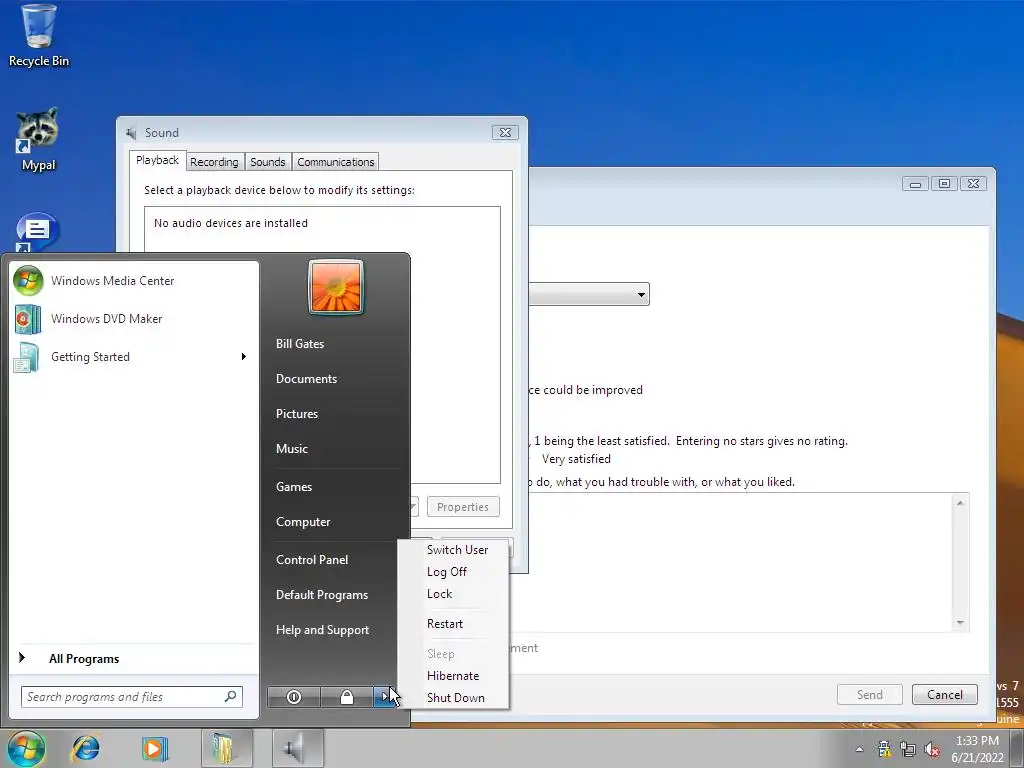Click the magnifier icon in search box
Image resolution: width=1024 pixels, height=768 pixels.
point(231,697)
